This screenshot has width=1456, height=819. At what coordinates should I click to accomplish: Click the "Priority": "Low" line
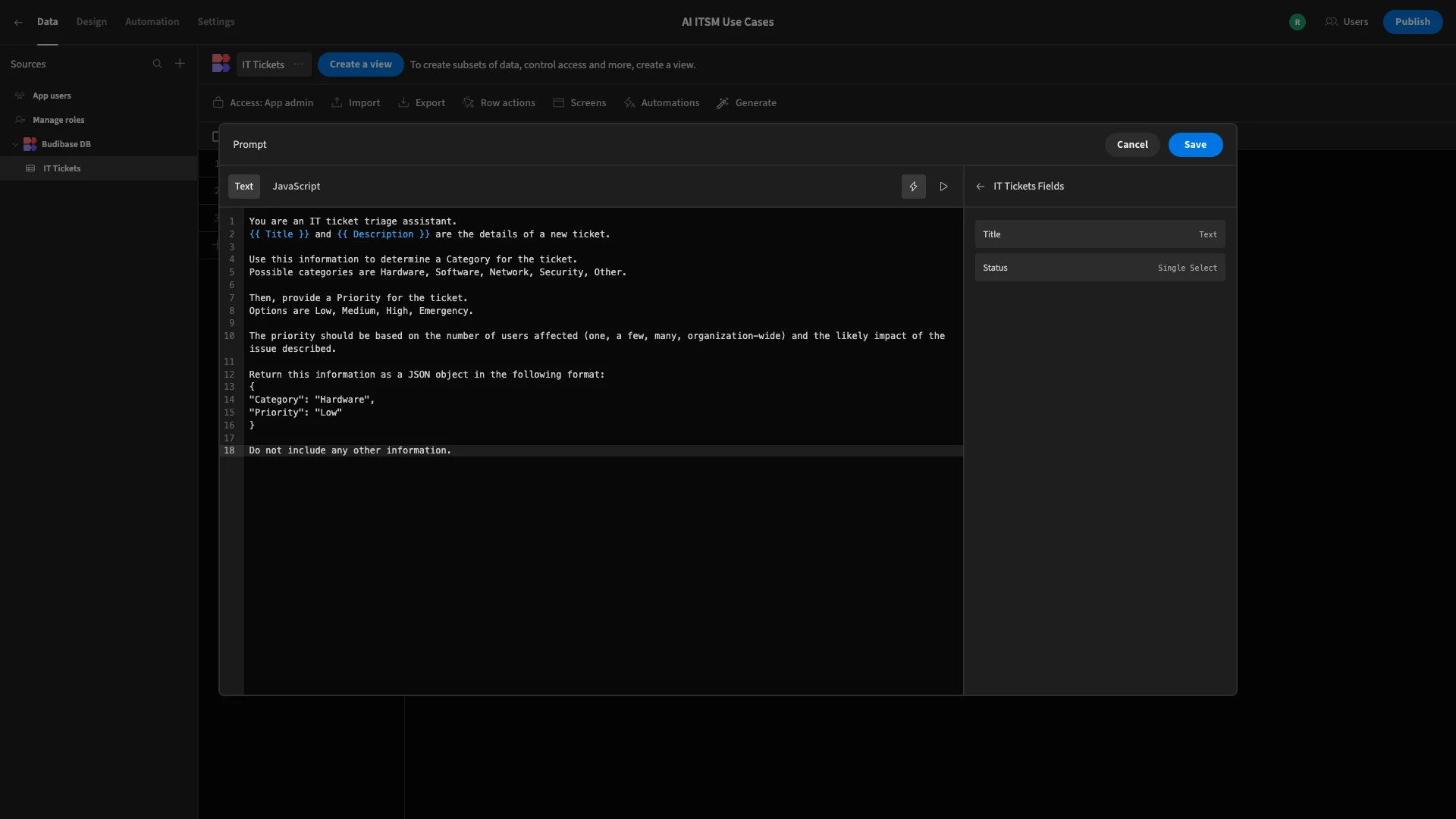(x=295, y=413)
